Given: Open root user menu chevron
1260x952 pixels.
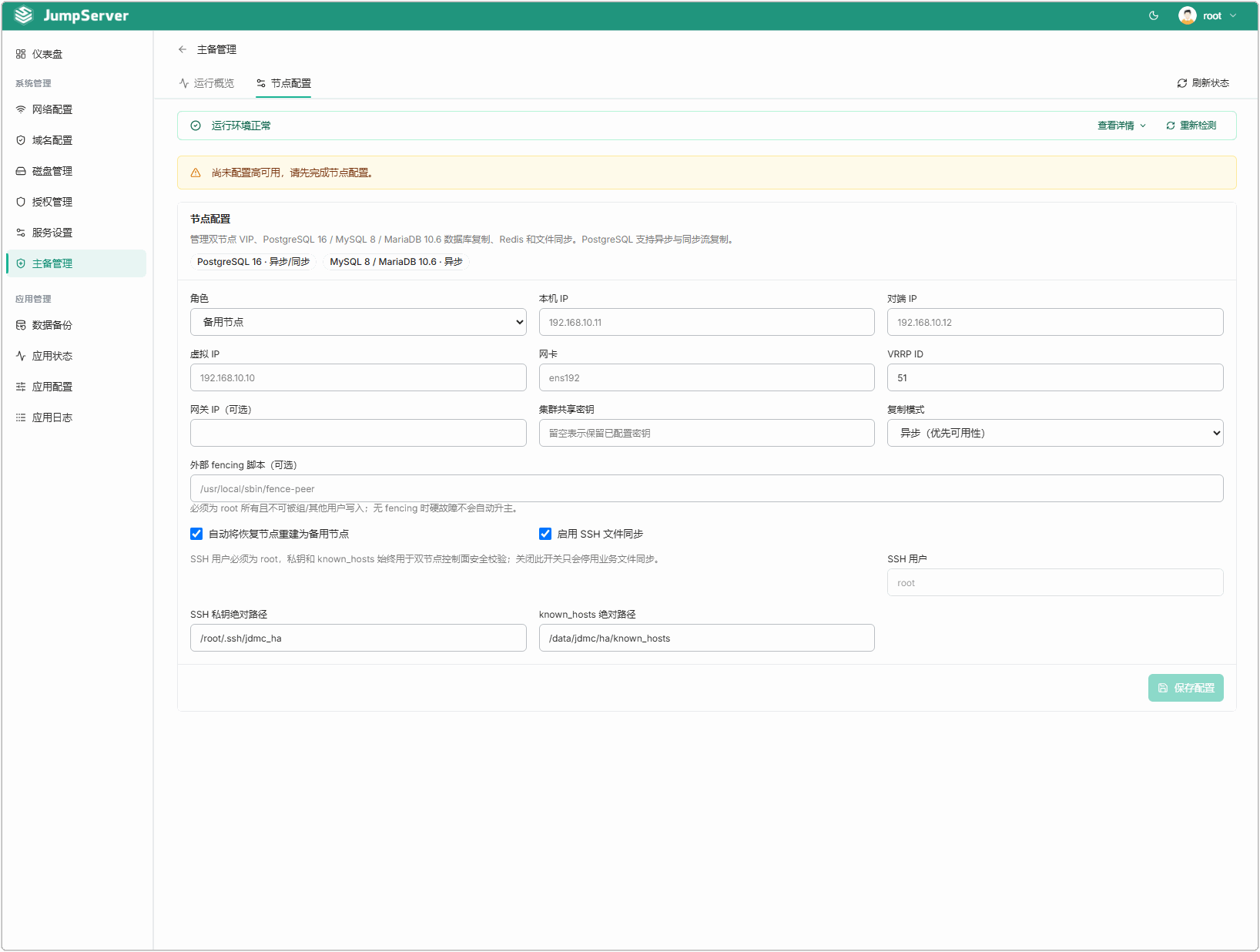Looking at the screenshot, I should point(1233,15).
